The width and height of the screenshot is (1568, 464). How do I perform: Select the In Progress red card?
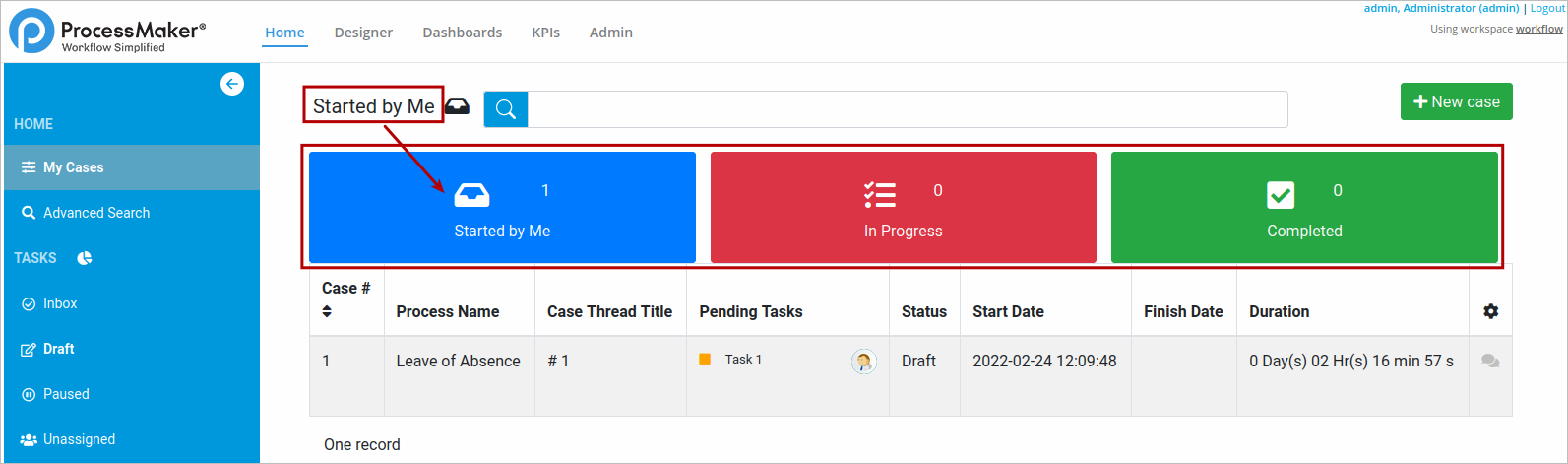[x=904, y=208]
